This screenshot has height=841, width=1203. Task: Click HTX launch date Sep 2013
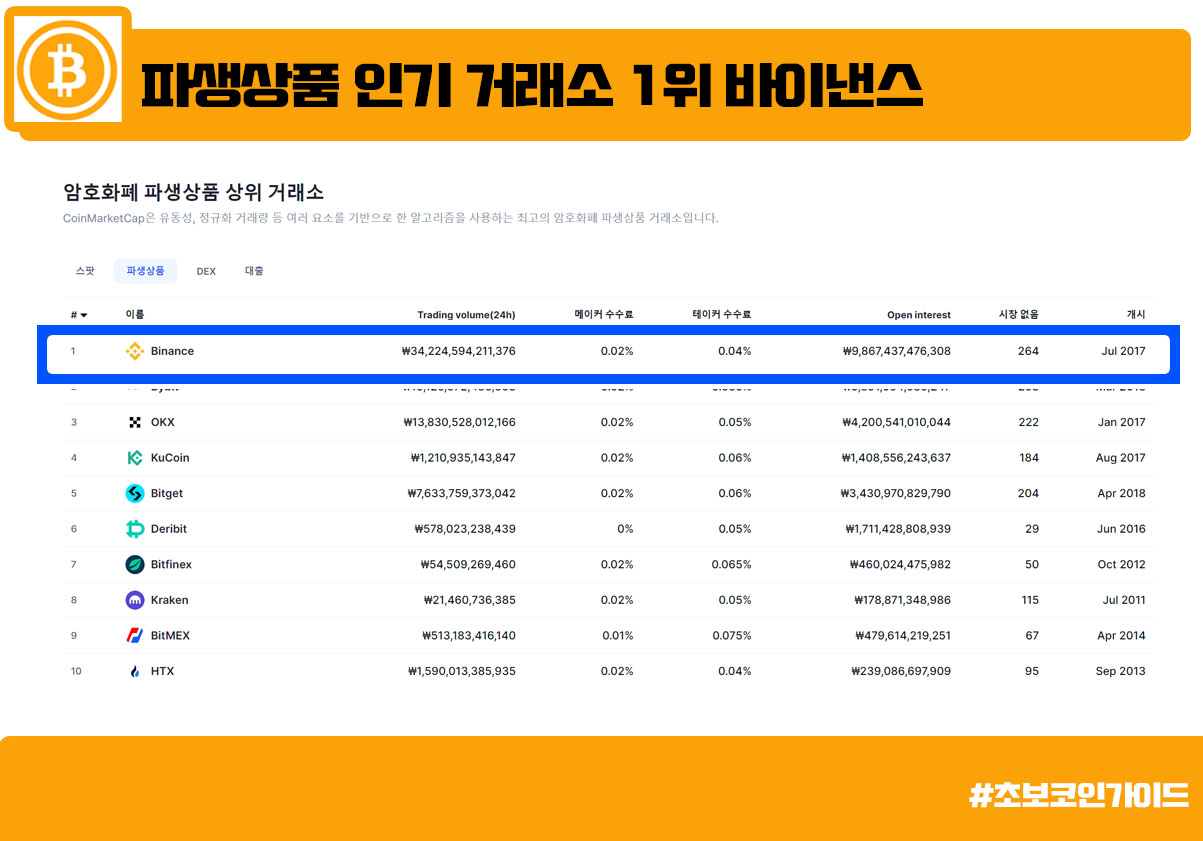[x=1121, y=671]
